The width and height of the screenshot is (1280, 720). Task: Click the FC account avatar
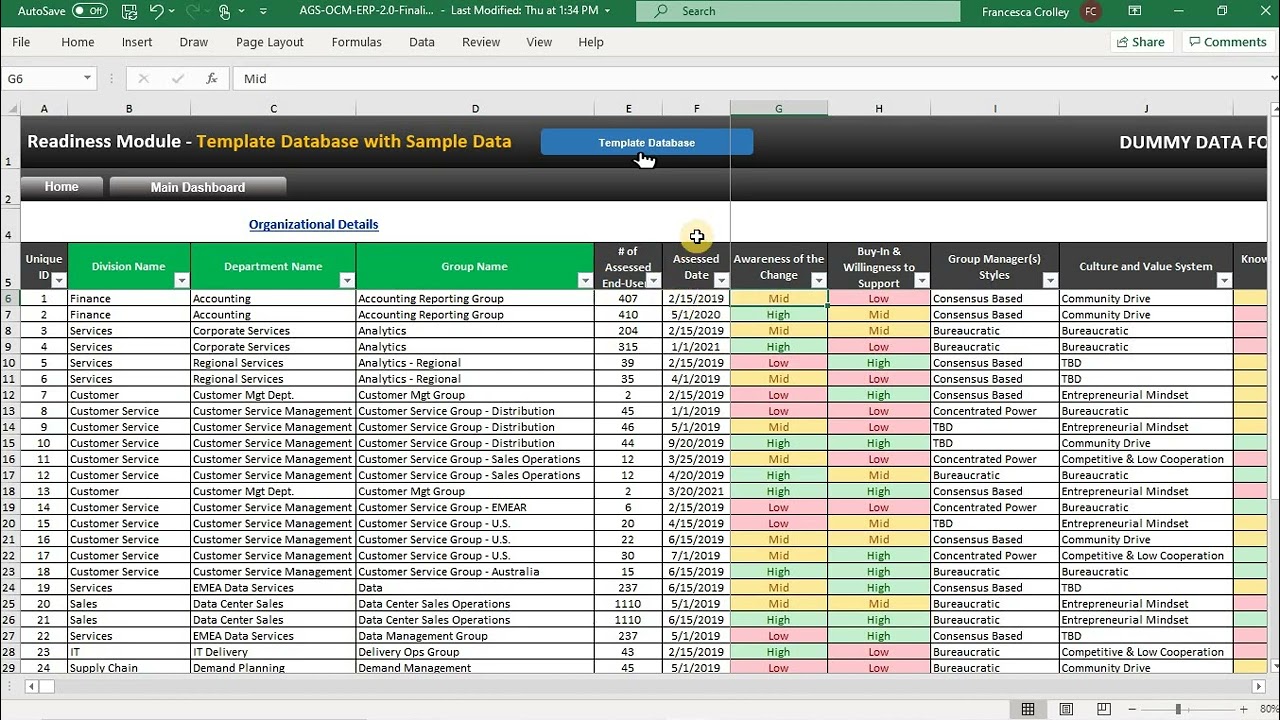(x=1091, y=12)
